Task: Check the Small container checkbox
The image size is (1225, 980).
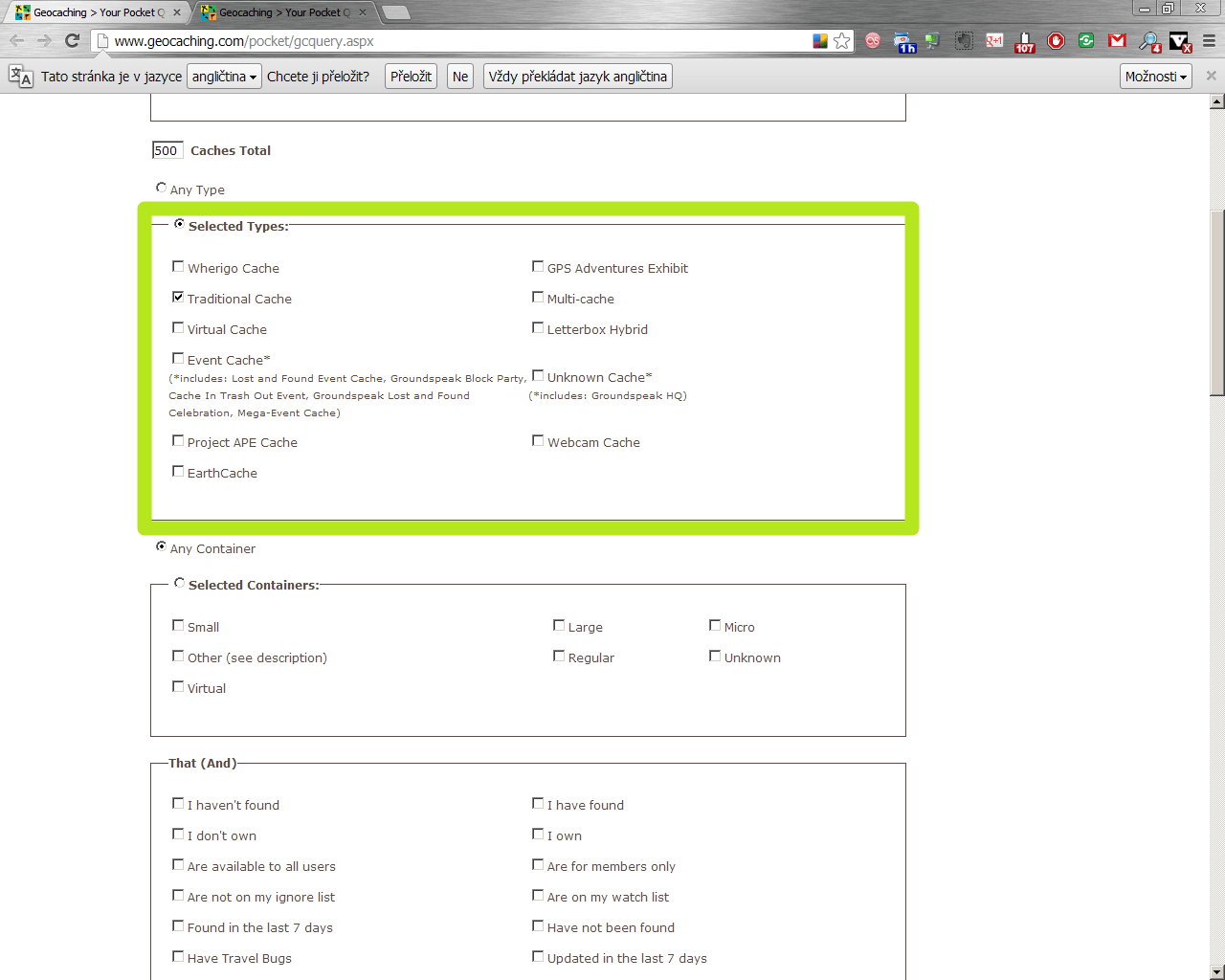Action: tap(178, 625)
